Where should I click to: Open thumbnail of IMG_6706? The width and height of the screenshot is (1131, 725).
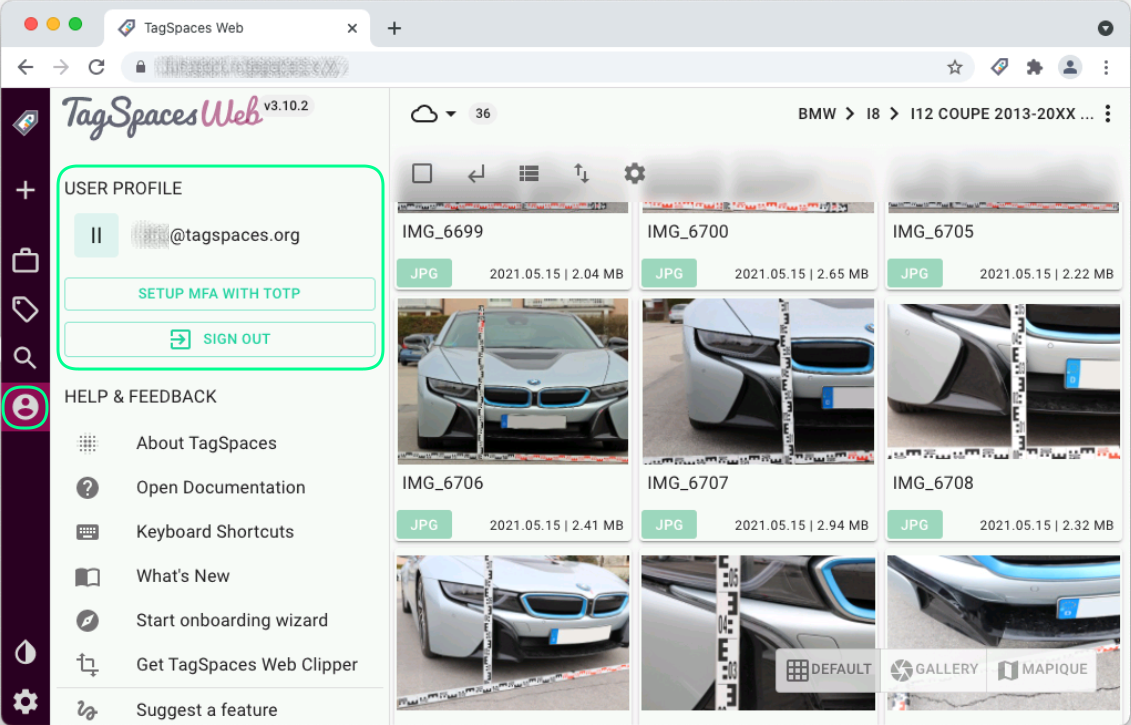pyautogui.click(x=513, y=381)
